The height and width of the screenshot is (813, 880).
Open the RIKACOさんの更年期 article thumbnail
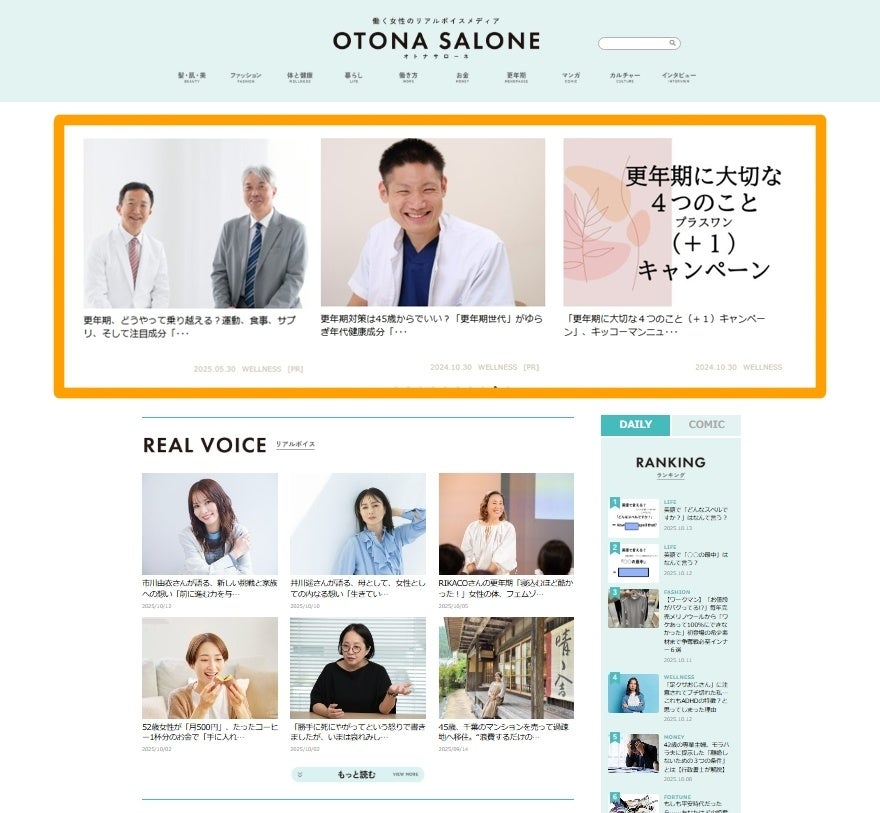[506, 523]
